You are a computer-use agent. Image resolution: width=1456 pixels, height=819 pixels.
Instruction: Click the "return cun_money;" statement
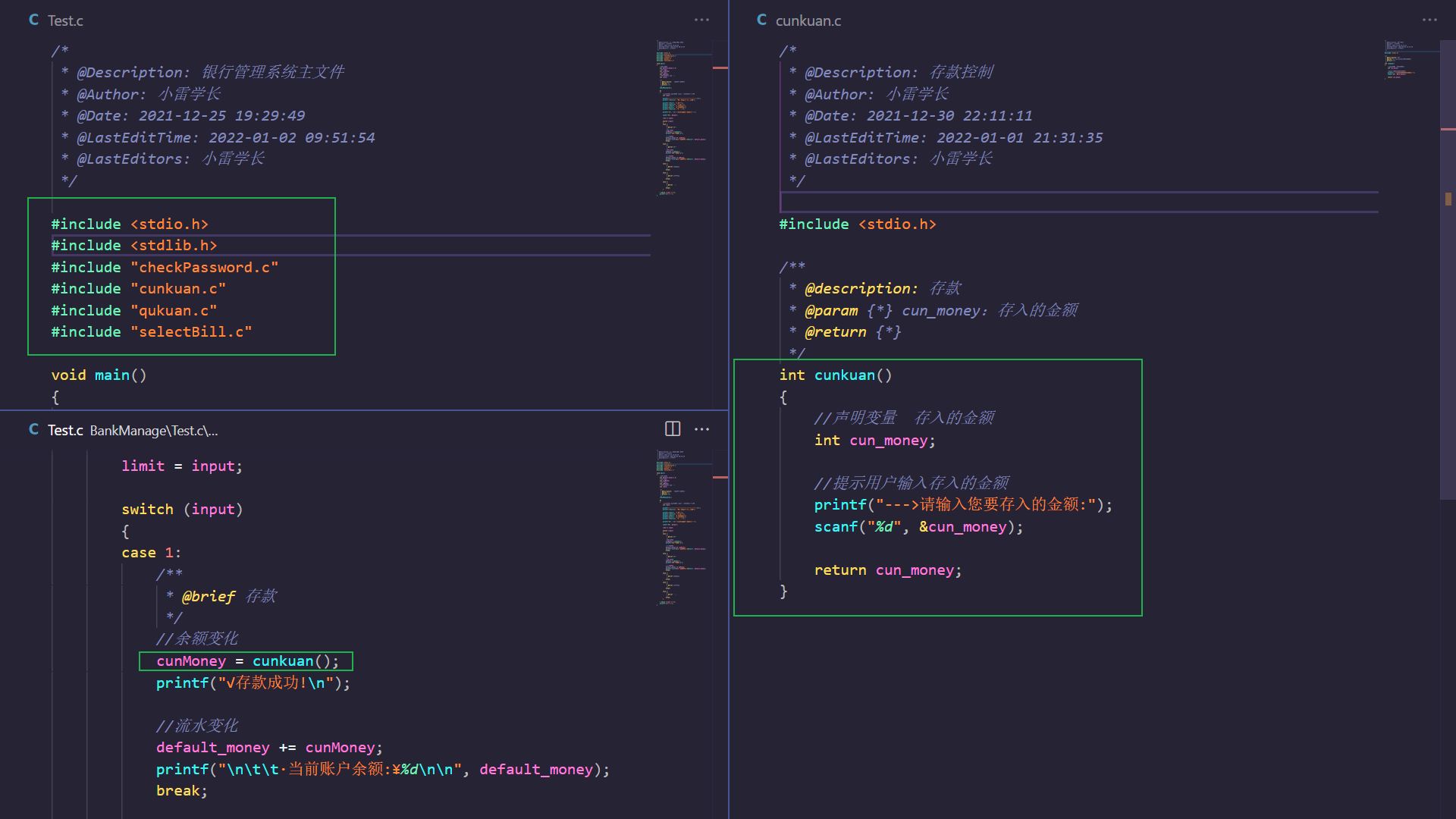click(x=887, y=570)
